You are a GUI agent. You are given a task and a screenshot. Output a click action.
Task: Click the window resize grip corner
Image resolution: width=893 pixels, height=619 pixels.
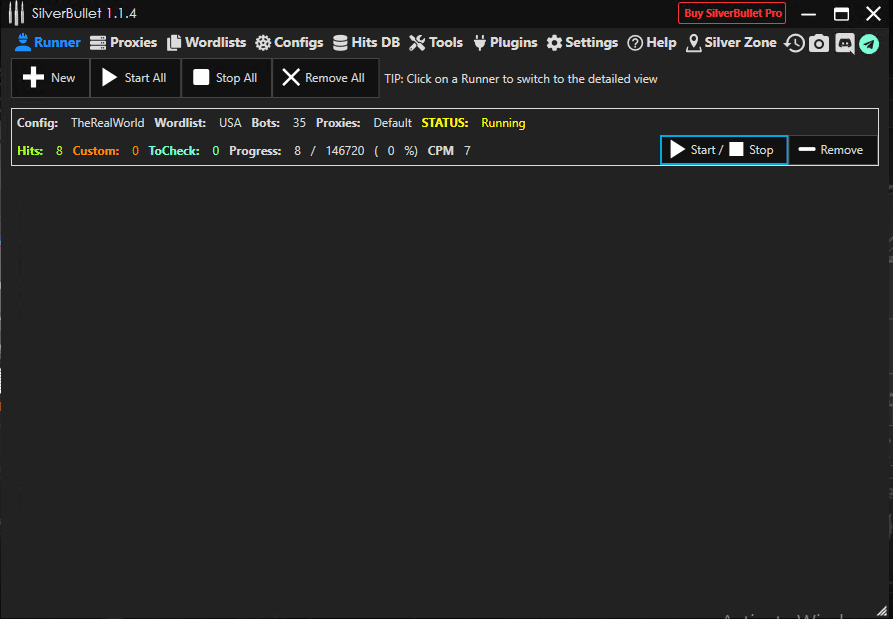pos(882,610)
